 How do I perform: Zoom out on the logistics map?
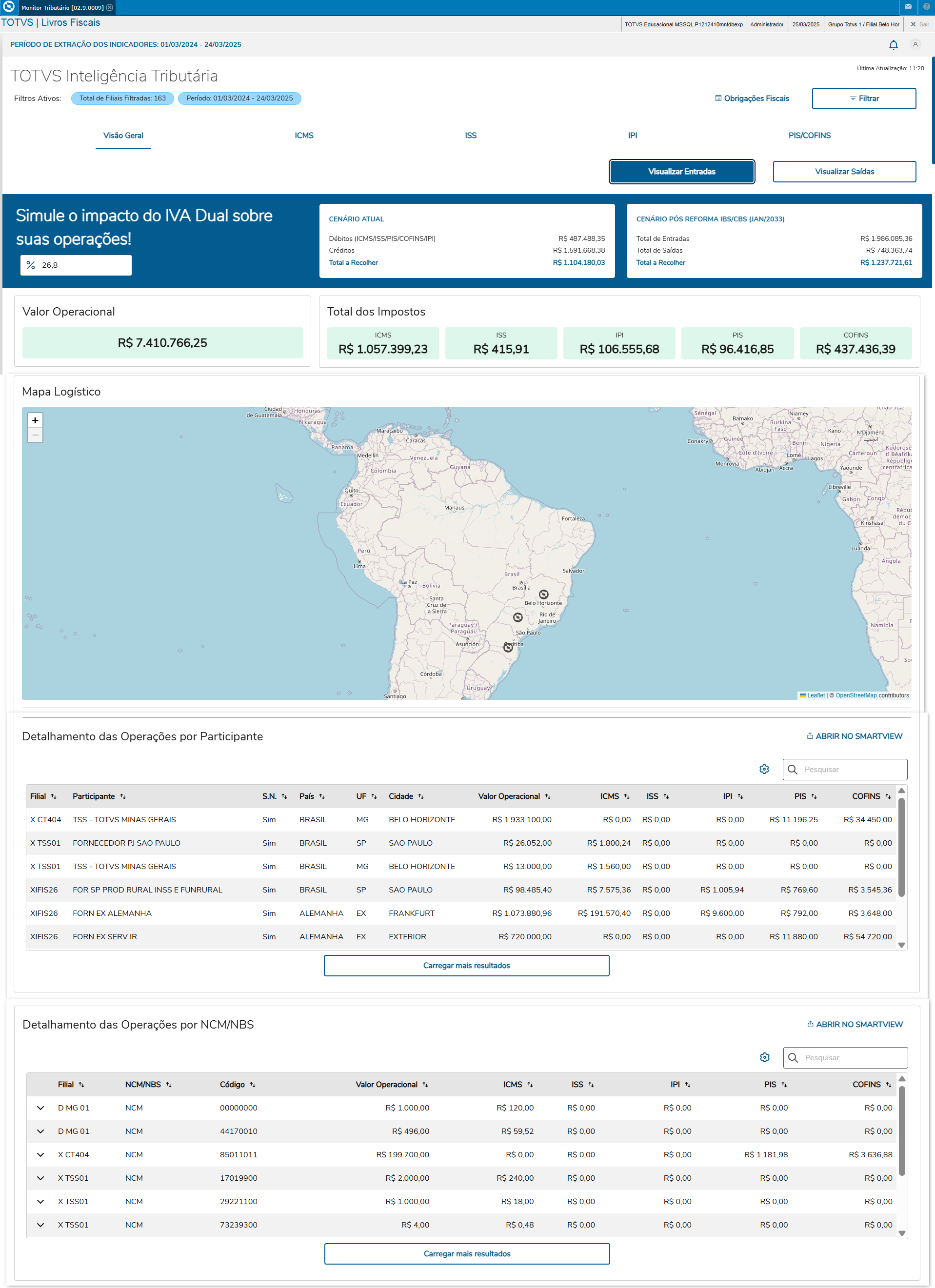(35, 435)
